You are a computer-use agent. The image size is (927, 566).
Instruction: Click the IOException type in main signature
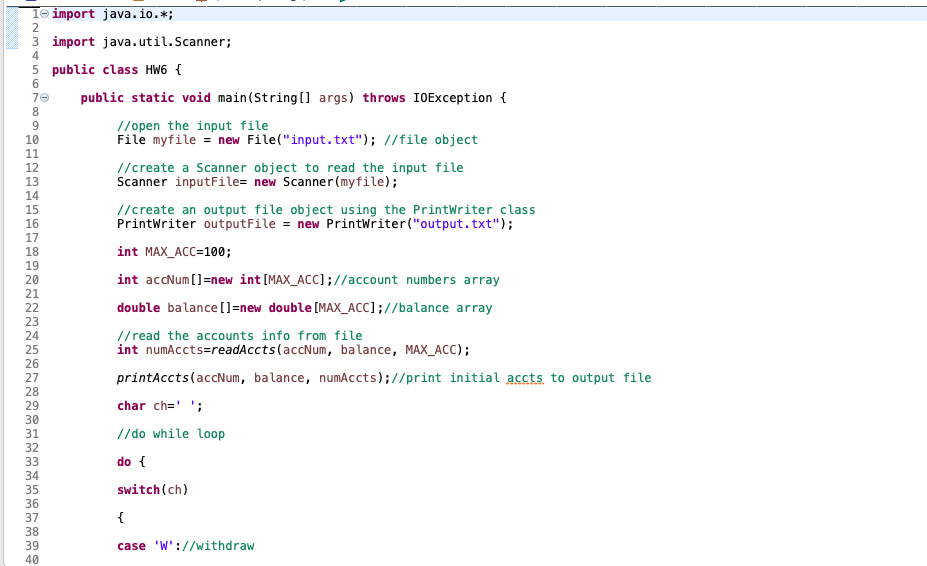tap(452, 98)
